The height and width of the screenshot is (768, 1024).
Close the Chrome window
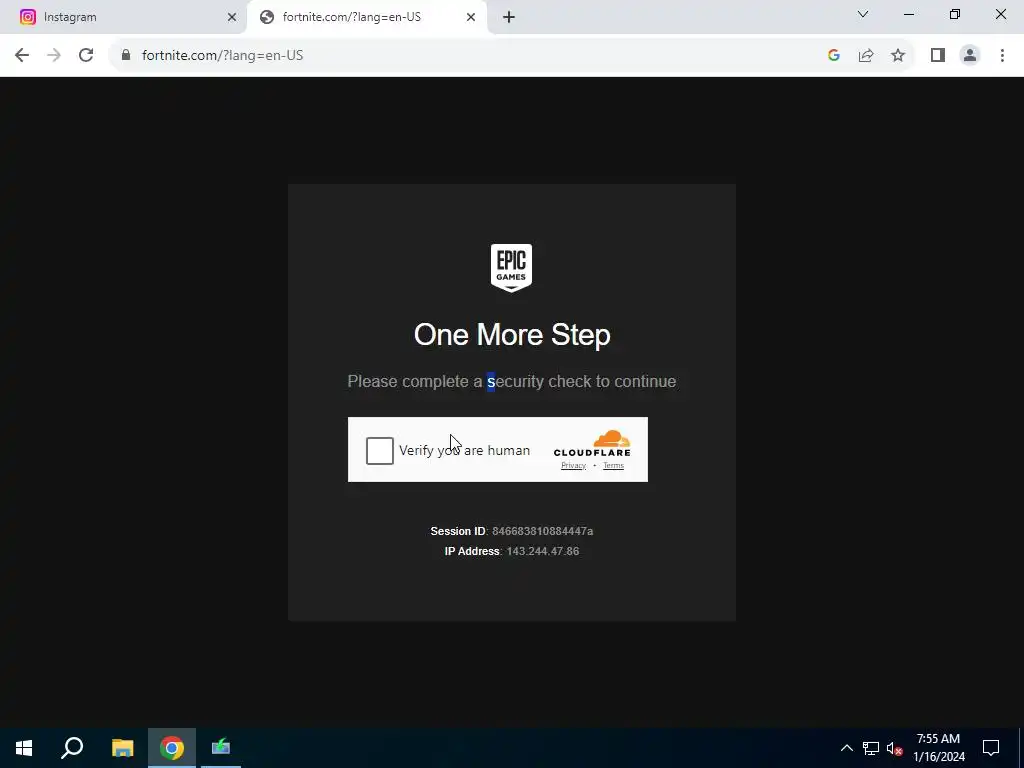[x=1000, y=14]
